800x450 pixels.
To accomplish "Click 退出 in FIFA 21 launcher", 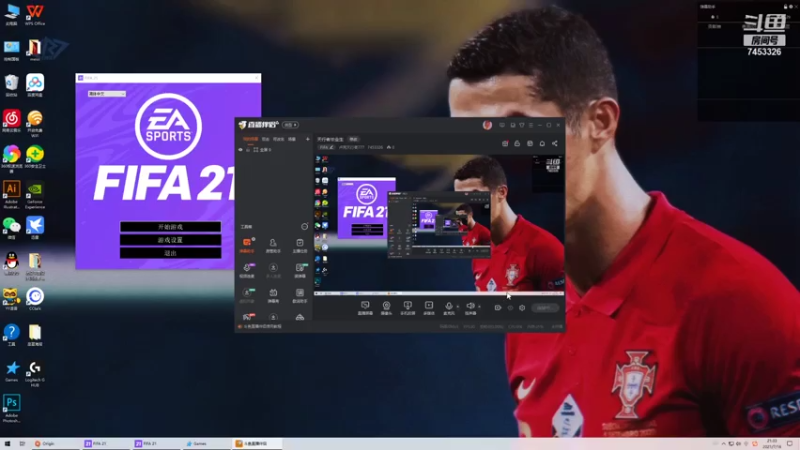I will point(170,253).
